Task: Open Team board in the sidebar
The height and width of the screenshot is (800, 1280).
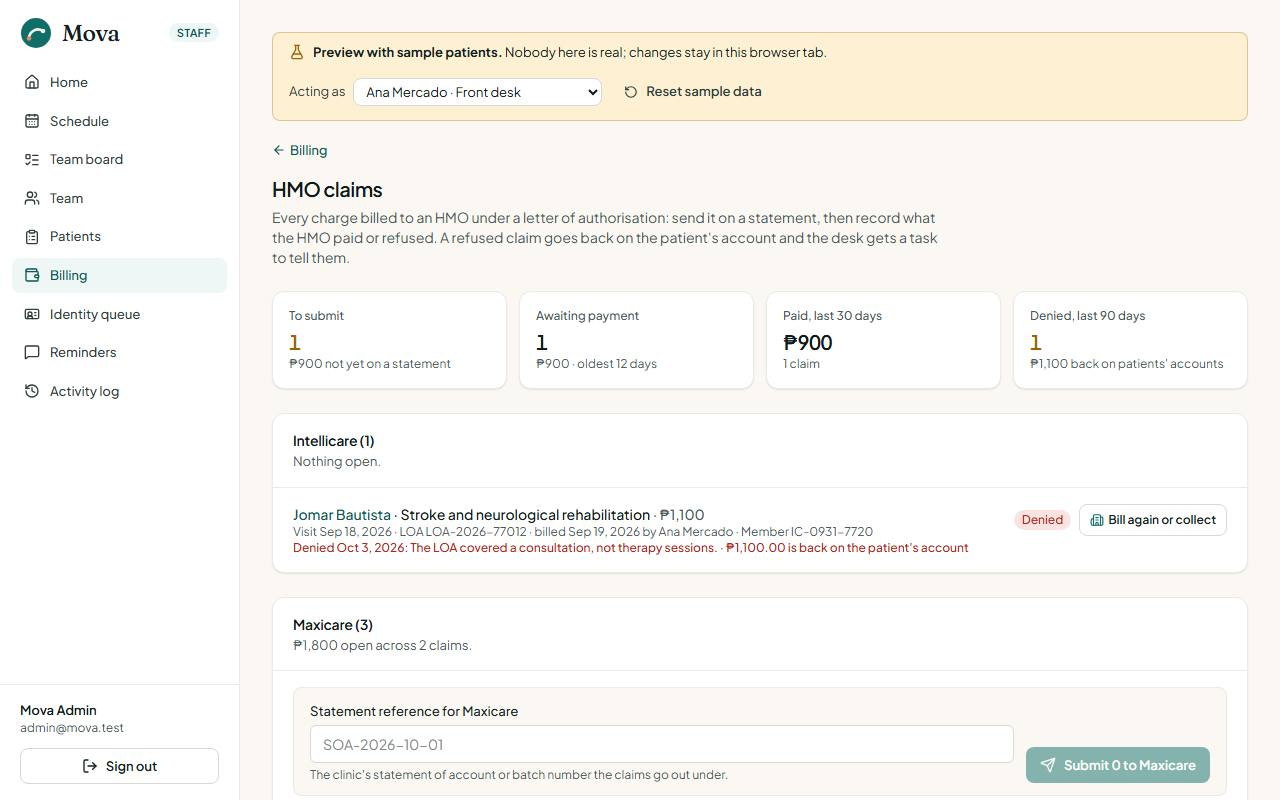Action: pos(120,159)
